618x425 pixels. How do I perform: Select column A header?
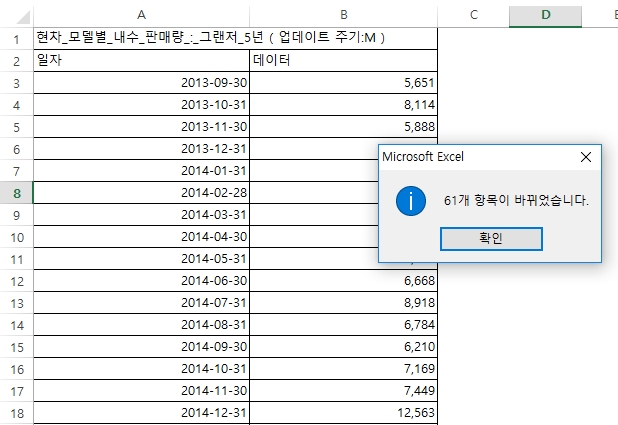141,15
